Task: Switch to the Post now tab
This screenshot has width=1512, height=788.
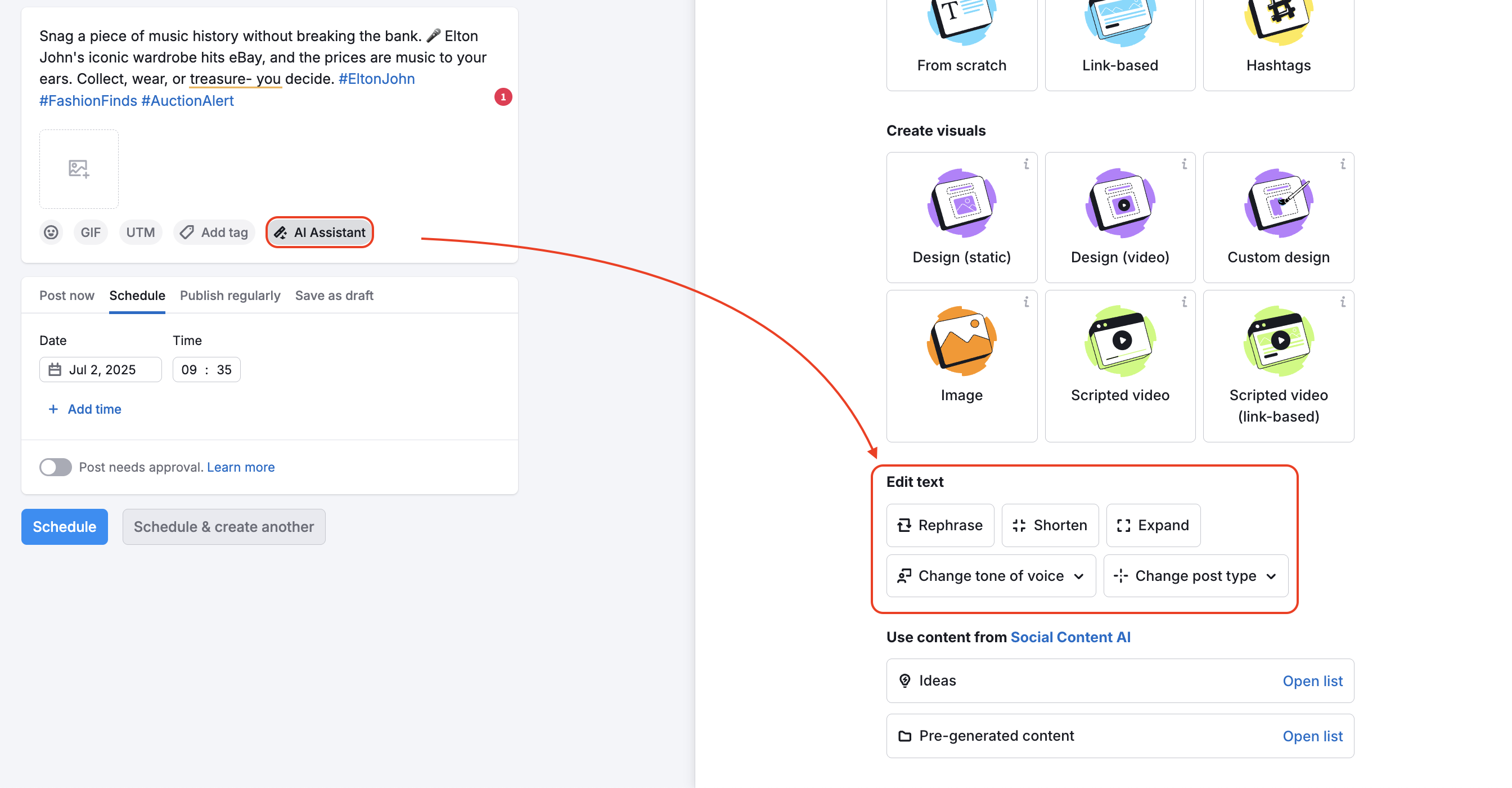Action: [66, 295]
